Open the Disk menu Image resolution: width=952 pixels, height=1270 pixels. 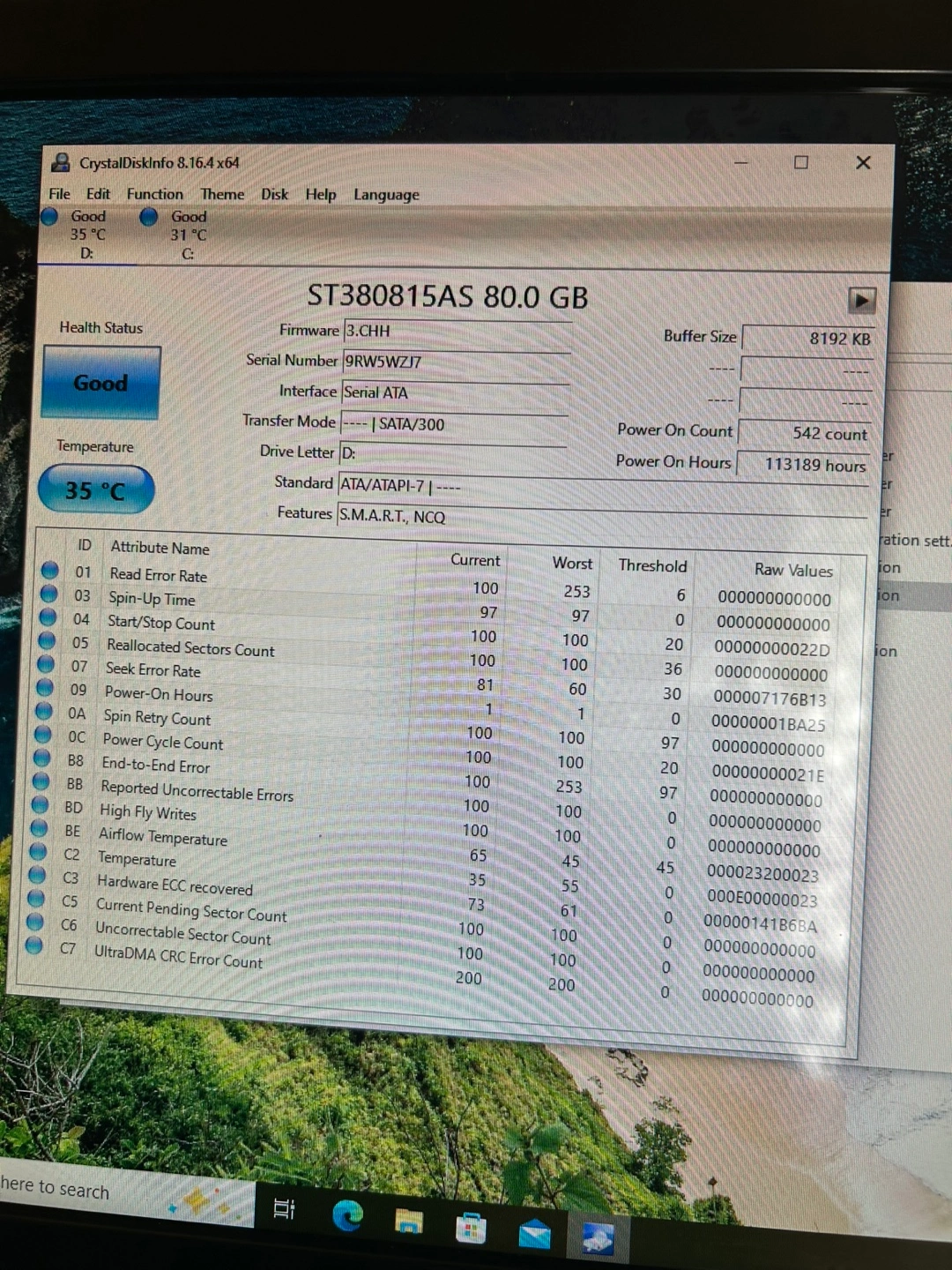(274, 194)
